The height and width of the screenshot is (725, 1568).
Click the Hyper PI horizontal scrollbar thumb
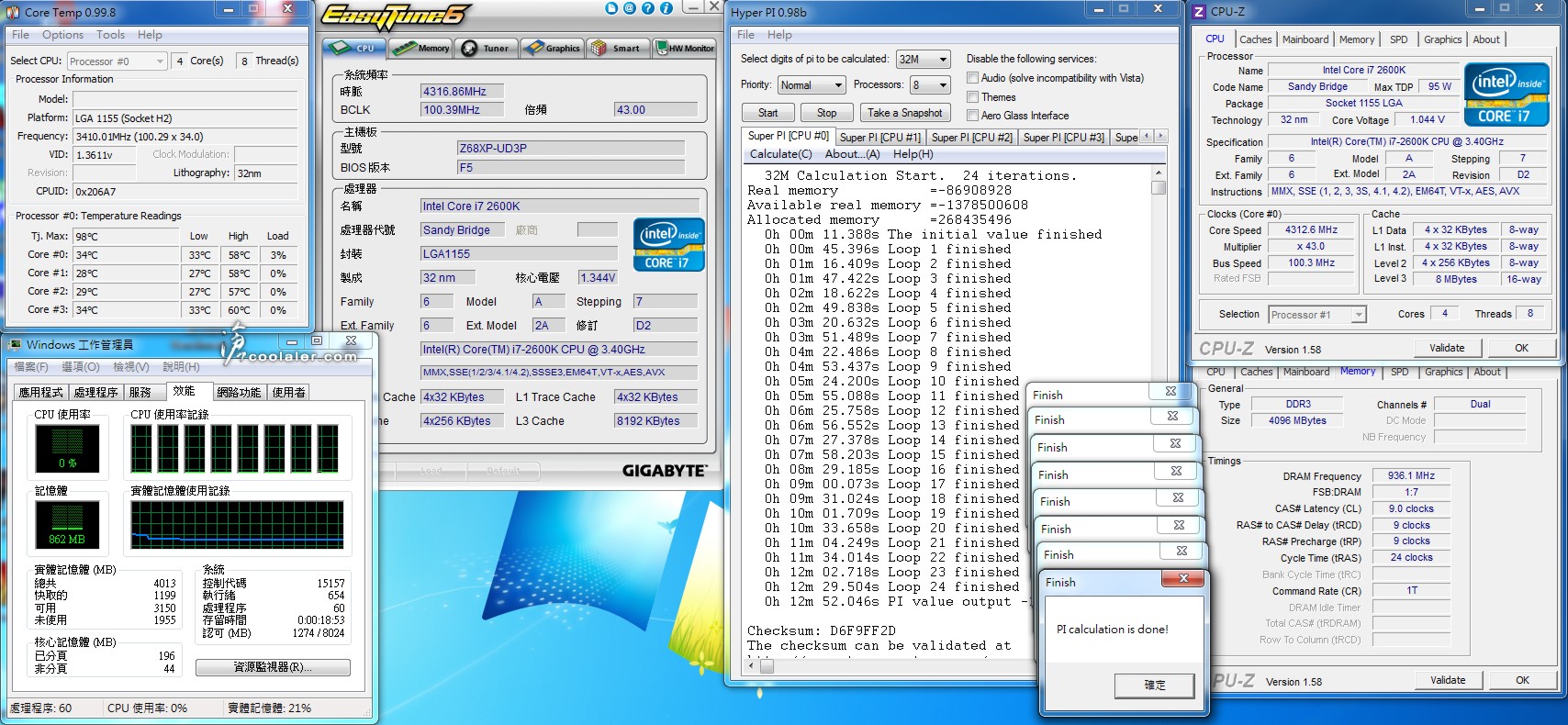(x=767, y=666)
